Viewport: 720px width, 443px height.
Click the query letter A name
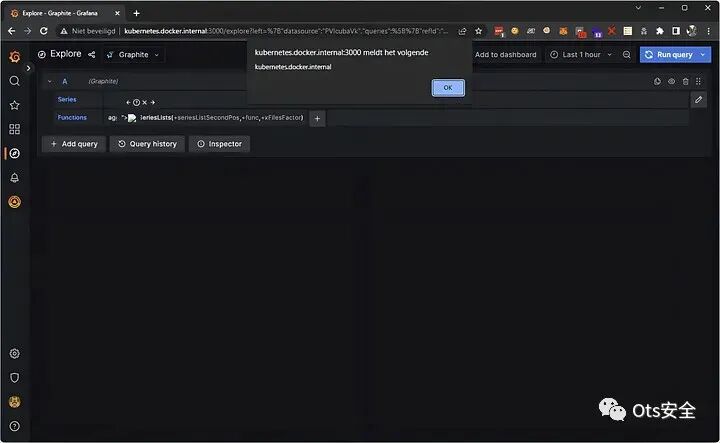(x=65, y=81)
